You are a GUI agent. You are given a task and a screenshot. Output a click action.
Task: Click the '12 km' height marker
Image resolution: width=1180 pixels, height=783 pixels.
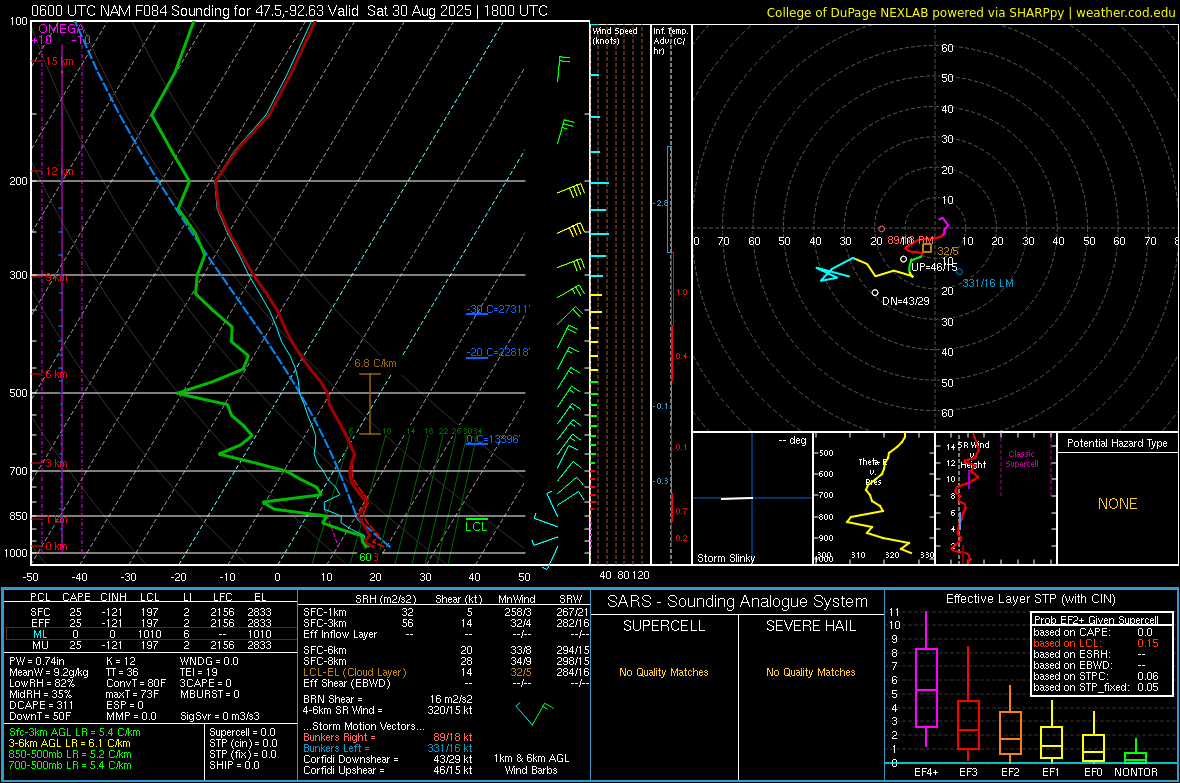(x=59, y=171)
